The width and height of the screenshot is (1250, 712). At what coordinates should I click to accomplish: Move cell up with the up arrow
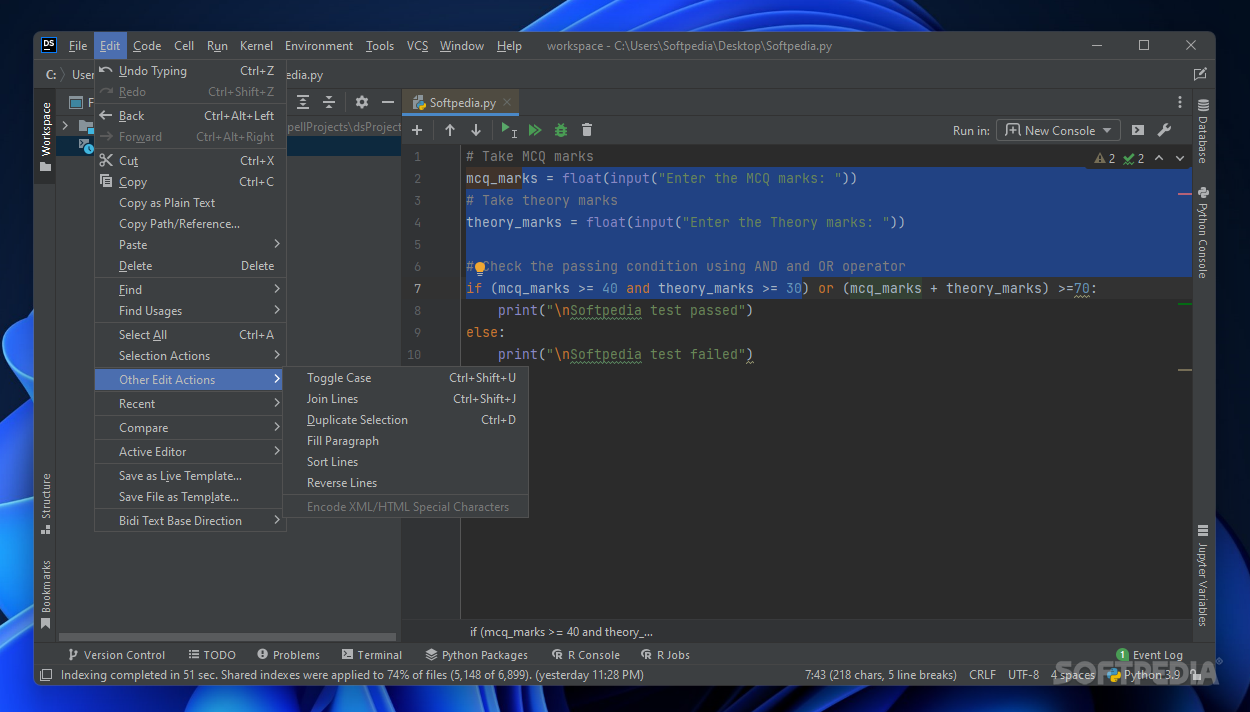tap(450, 130)
